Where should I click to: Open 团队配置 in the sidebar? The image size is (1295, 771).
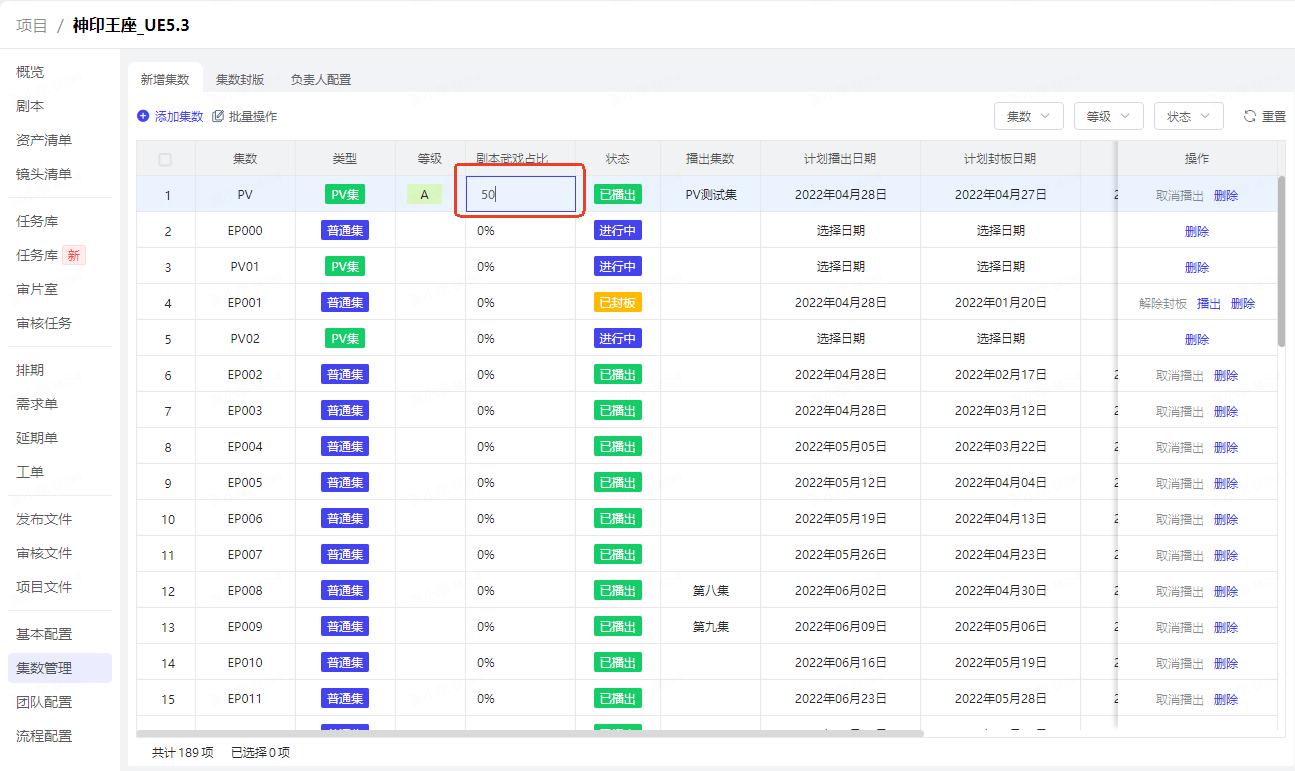pos(44,702)
